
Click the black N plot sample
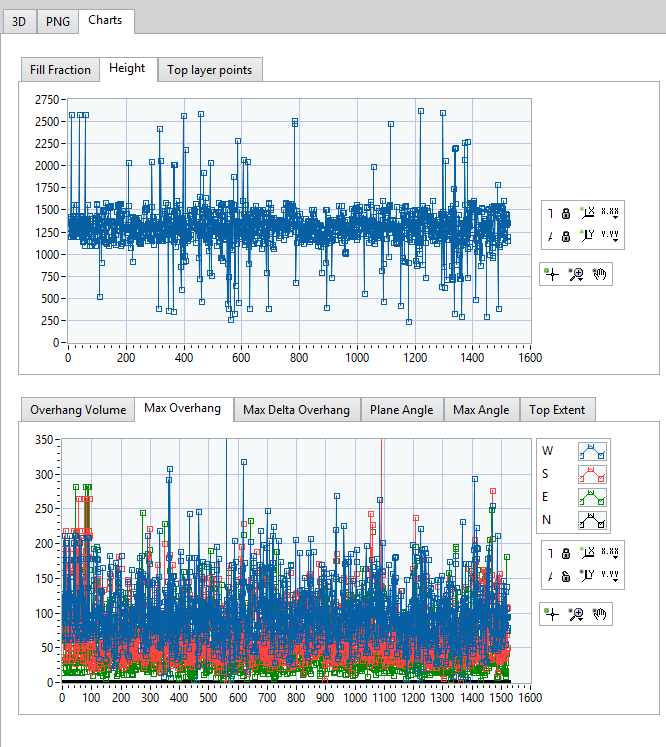point(592,520)
